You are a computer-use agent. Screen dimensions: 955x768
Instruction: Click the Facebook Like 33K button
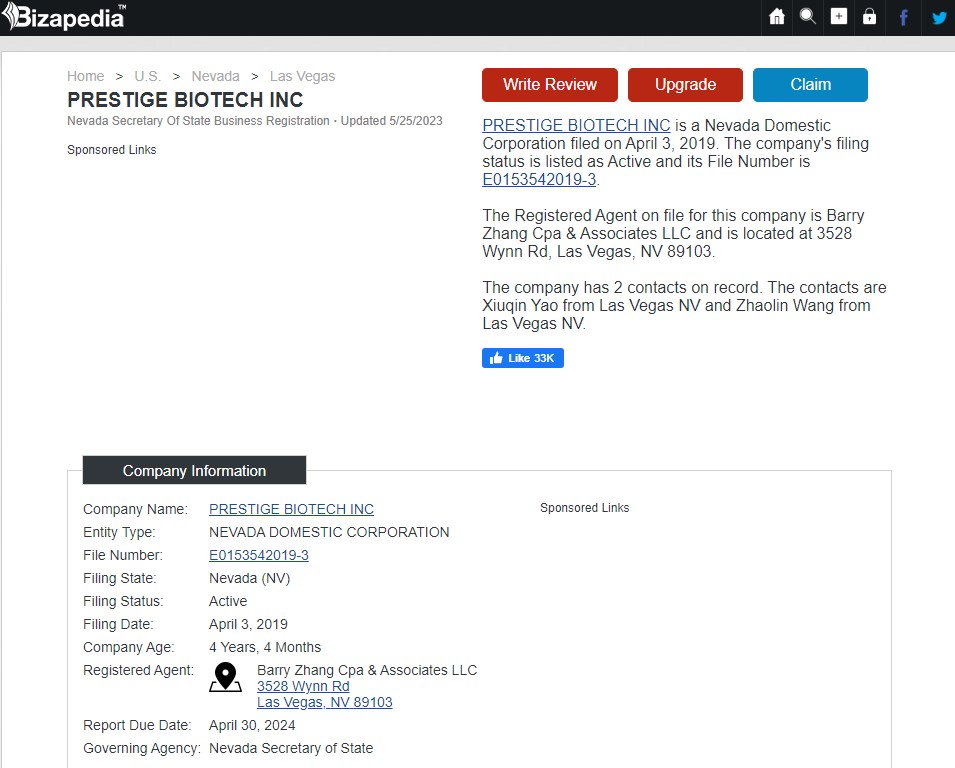click(523, 358)
